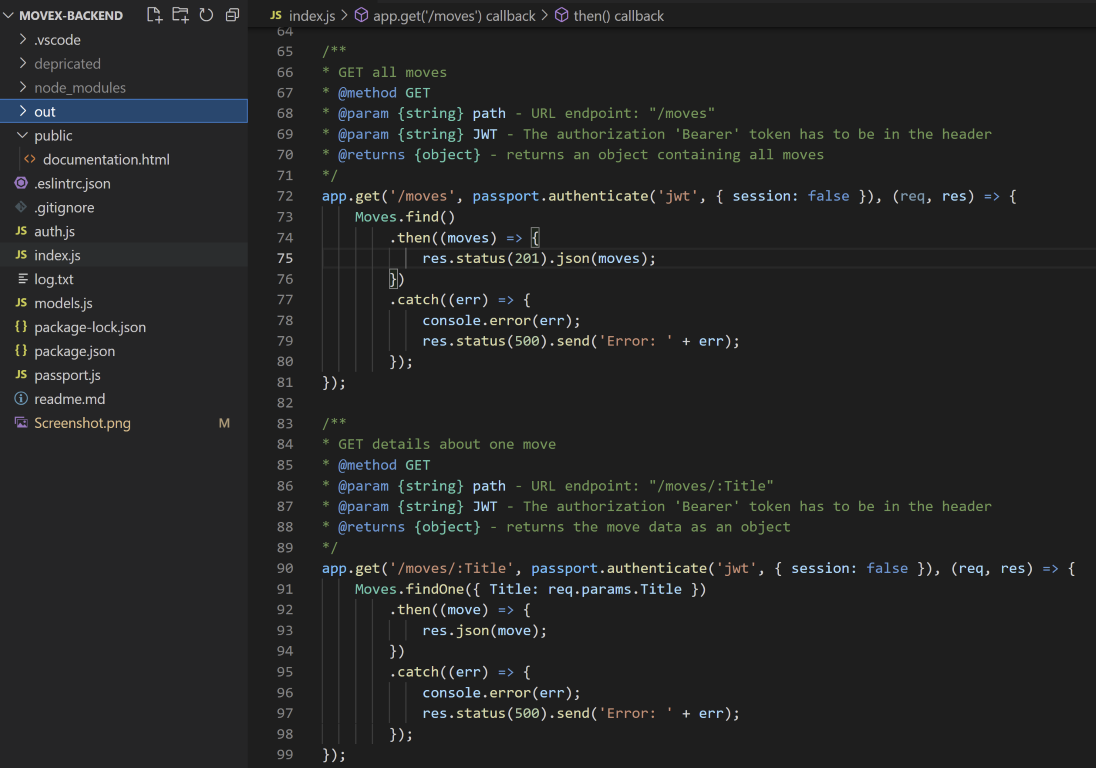Click the git icon beside .gitignore
This screenshot has height=768, width=1096.
(21, 207)
